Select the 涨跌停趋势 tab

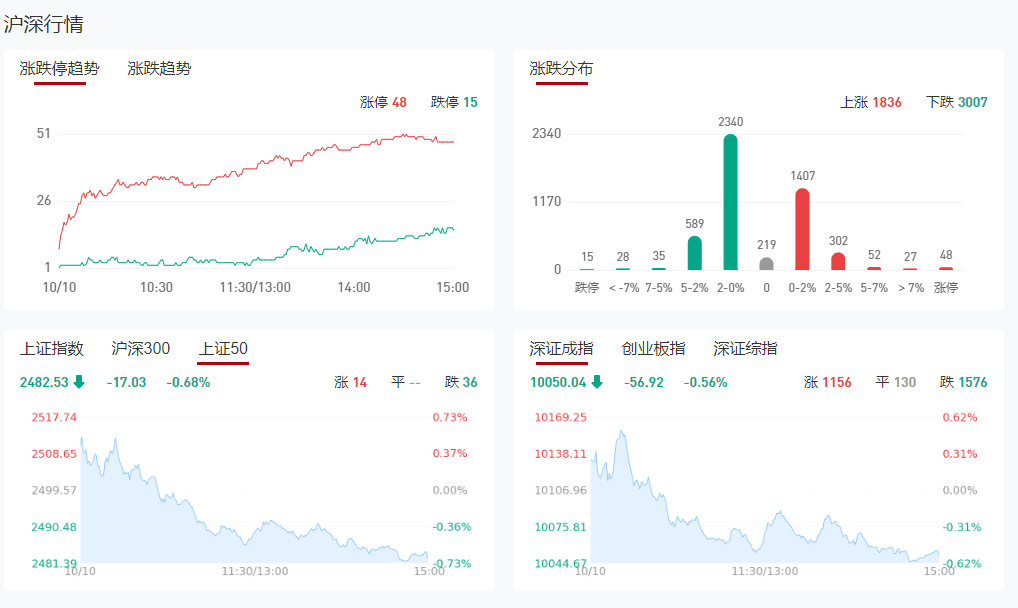pos(60,69)
